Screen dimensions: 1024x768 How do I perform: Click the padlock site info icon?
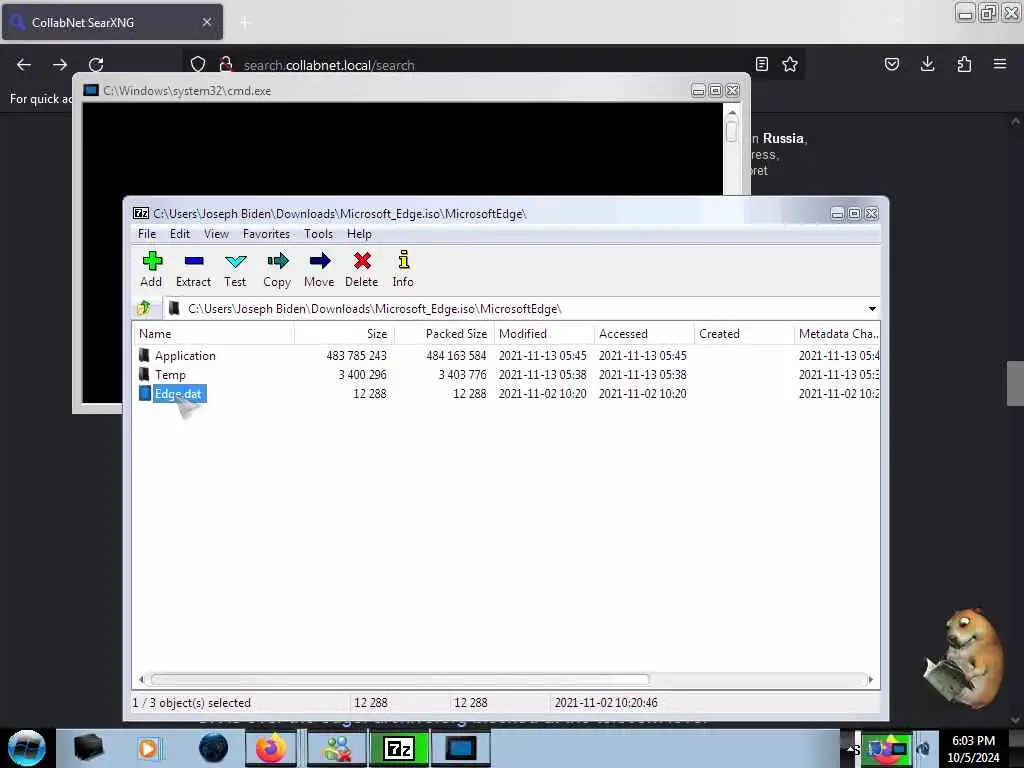pyautogui.click(x=226, y=65)
